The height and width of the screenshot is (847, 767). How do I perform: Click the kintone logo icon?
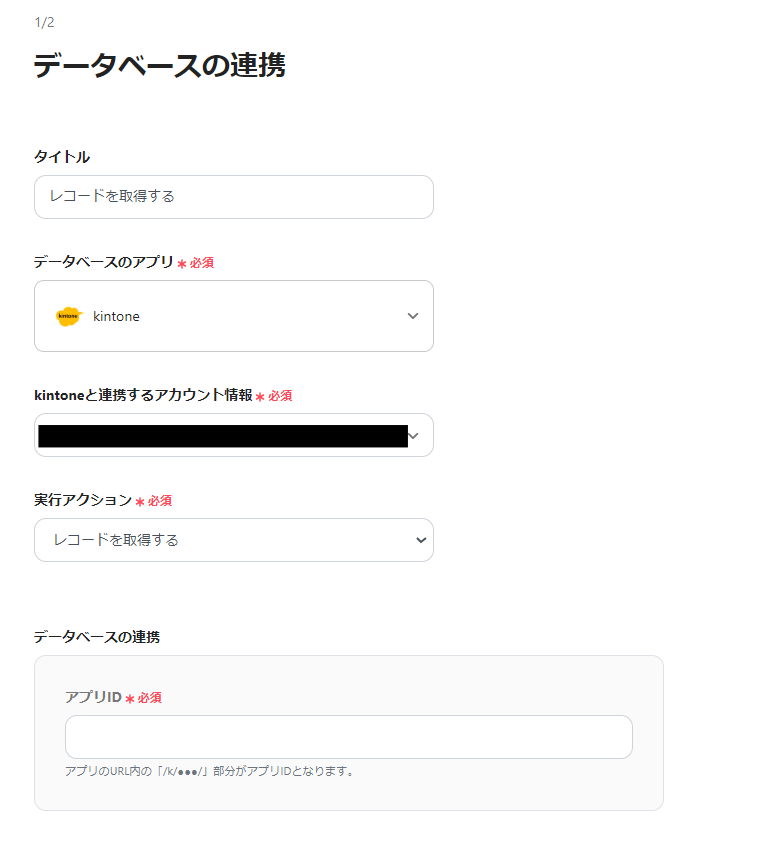pos(68,316)
